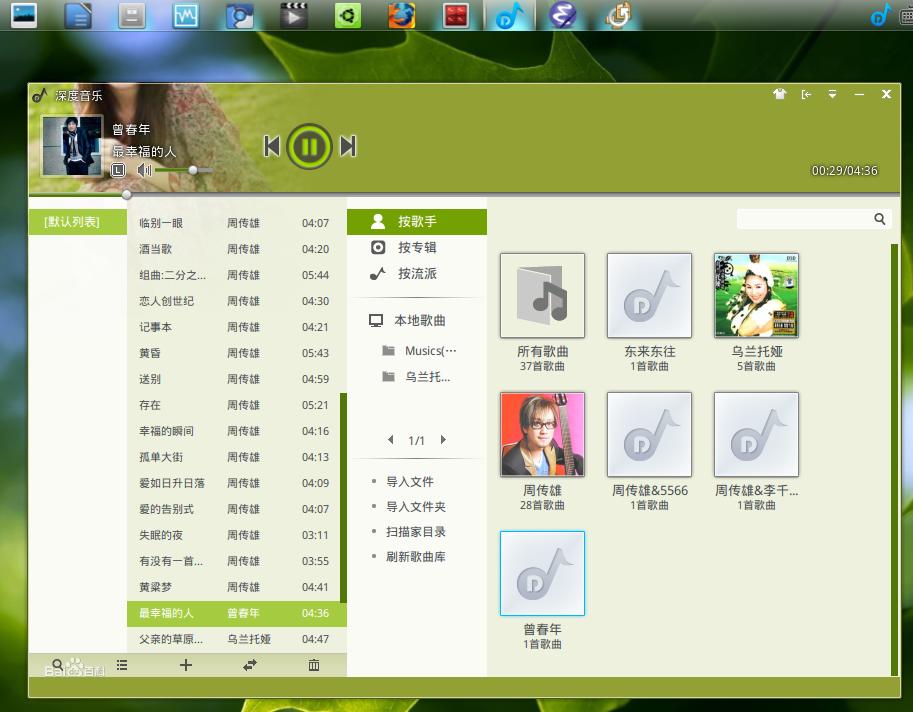This screenshot has height=712, width=913.
Task: Pause playback of 最幸福的人
Action: coord(309,146)
